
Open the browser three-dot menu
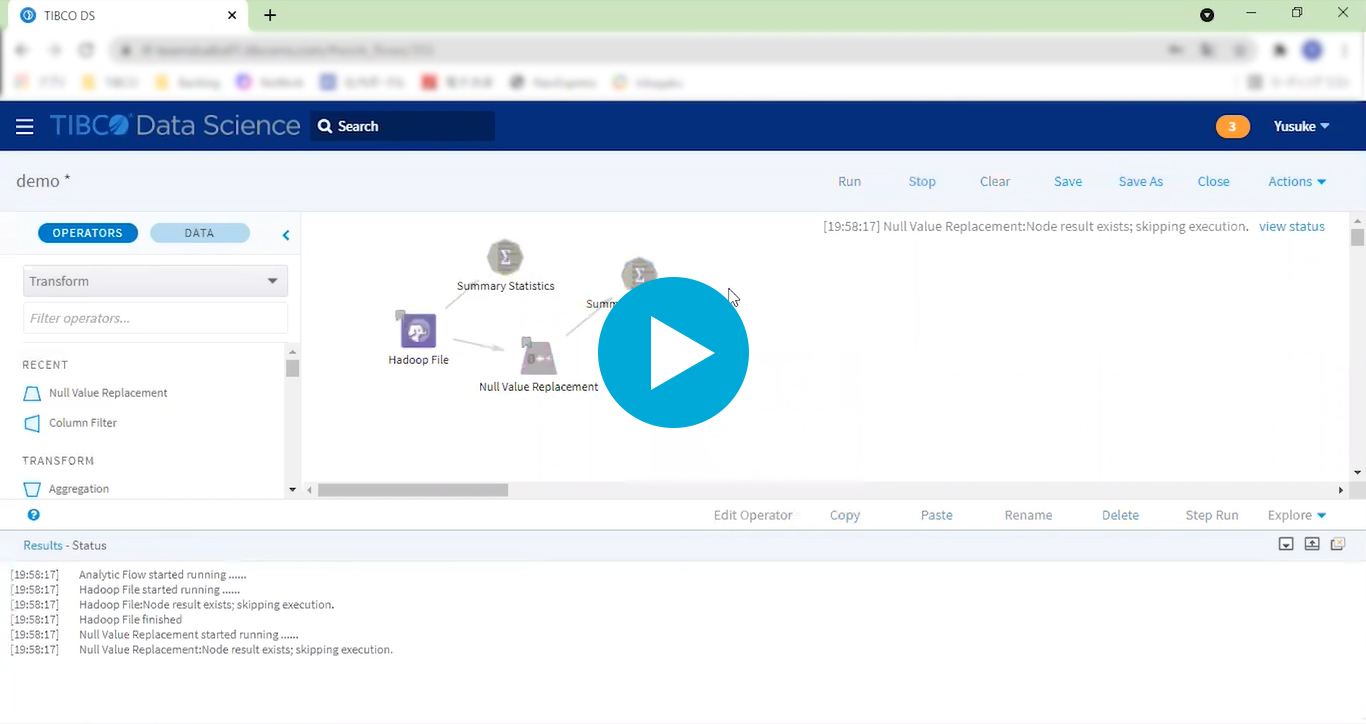(1344, 50)
